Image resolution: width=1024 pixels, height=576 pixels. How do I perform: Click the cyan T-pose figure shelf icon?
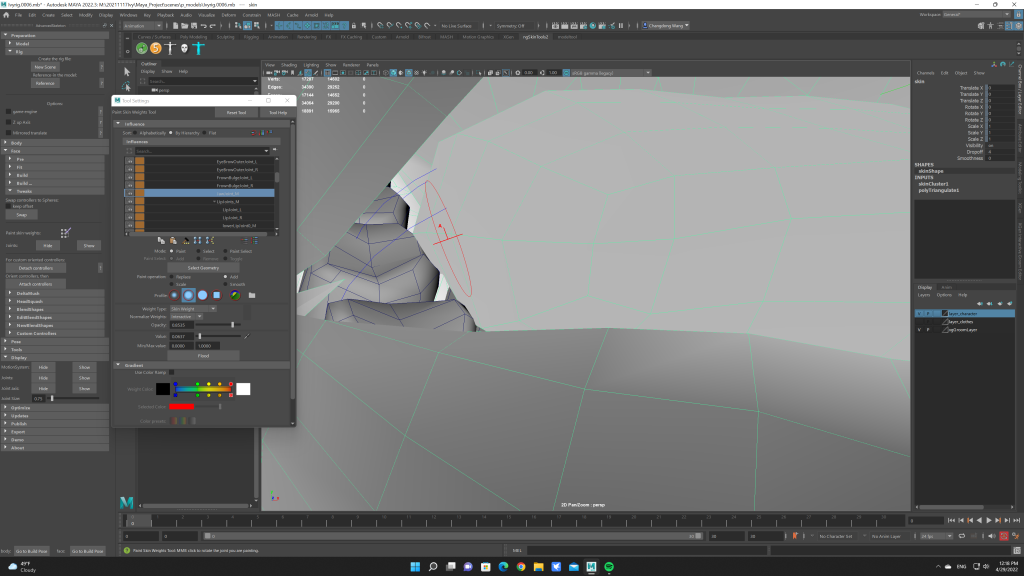198,47
